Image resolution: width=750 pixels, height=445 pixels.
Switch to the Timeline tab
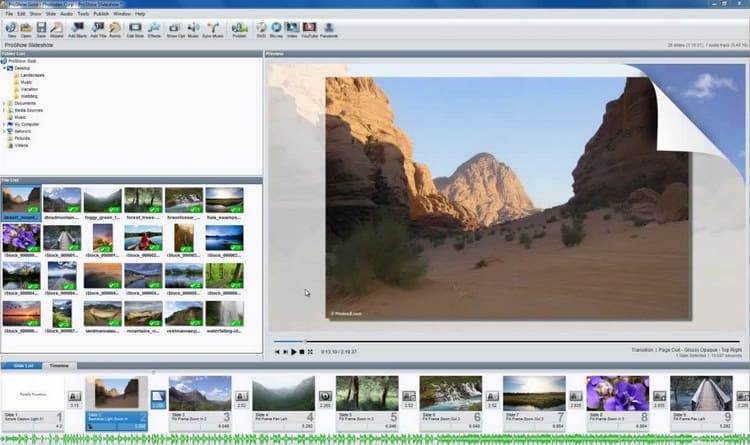pos(60,366)
